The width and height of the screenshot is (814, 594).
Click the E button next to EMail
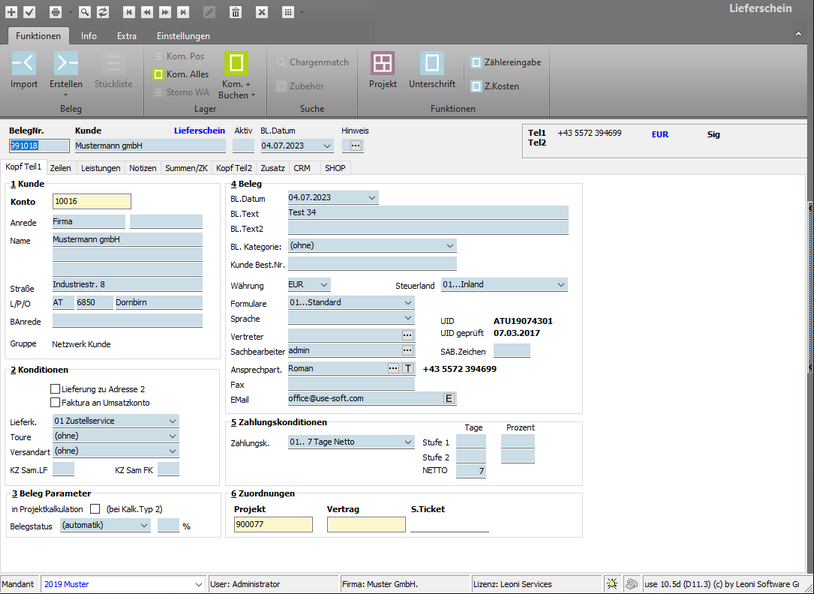(x=449, y=398)
